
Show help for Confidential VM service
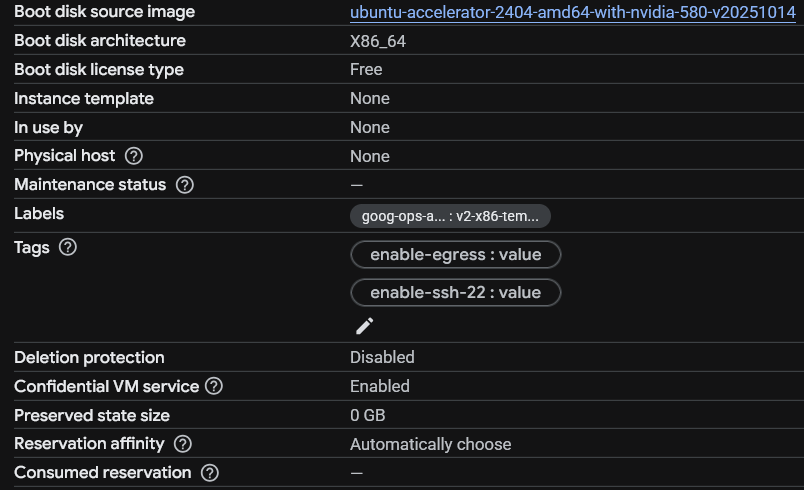click(214, 386)
